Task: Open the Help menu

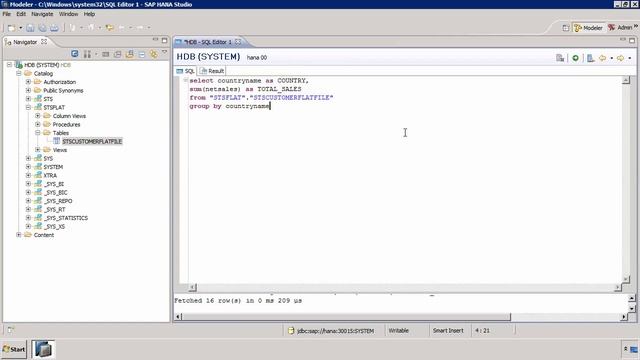Action: click(x=89, y=14)
